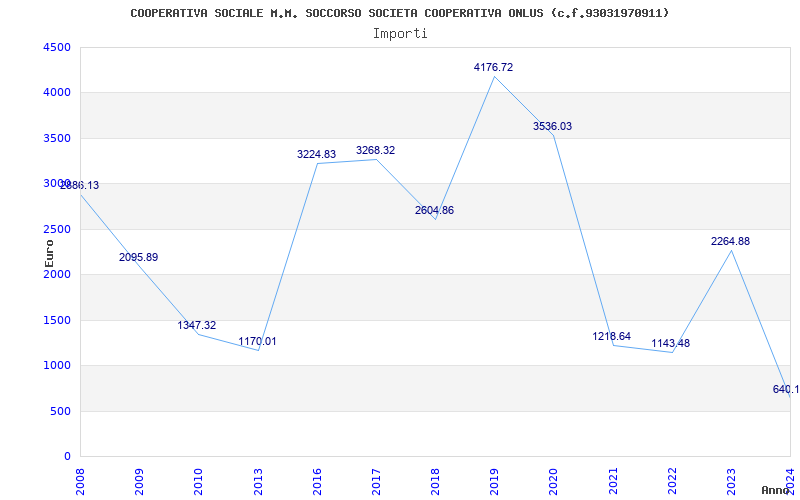Viewport: 800px width, 500px height.
Task: Click the 2886.13 data label
Action: 80,186
